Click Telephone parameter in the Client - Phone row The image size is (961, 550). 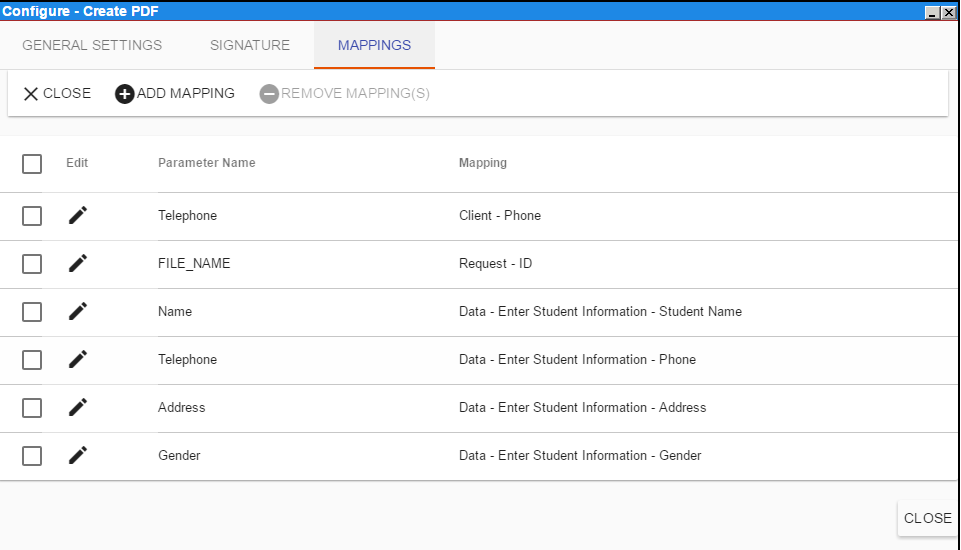click(188, 215)
